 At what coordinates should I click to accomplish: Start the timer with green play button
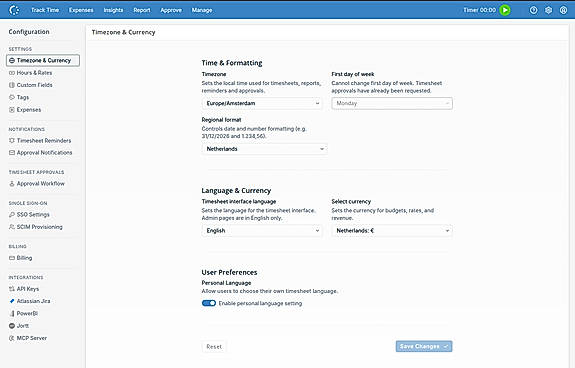(x=505, y=10)
